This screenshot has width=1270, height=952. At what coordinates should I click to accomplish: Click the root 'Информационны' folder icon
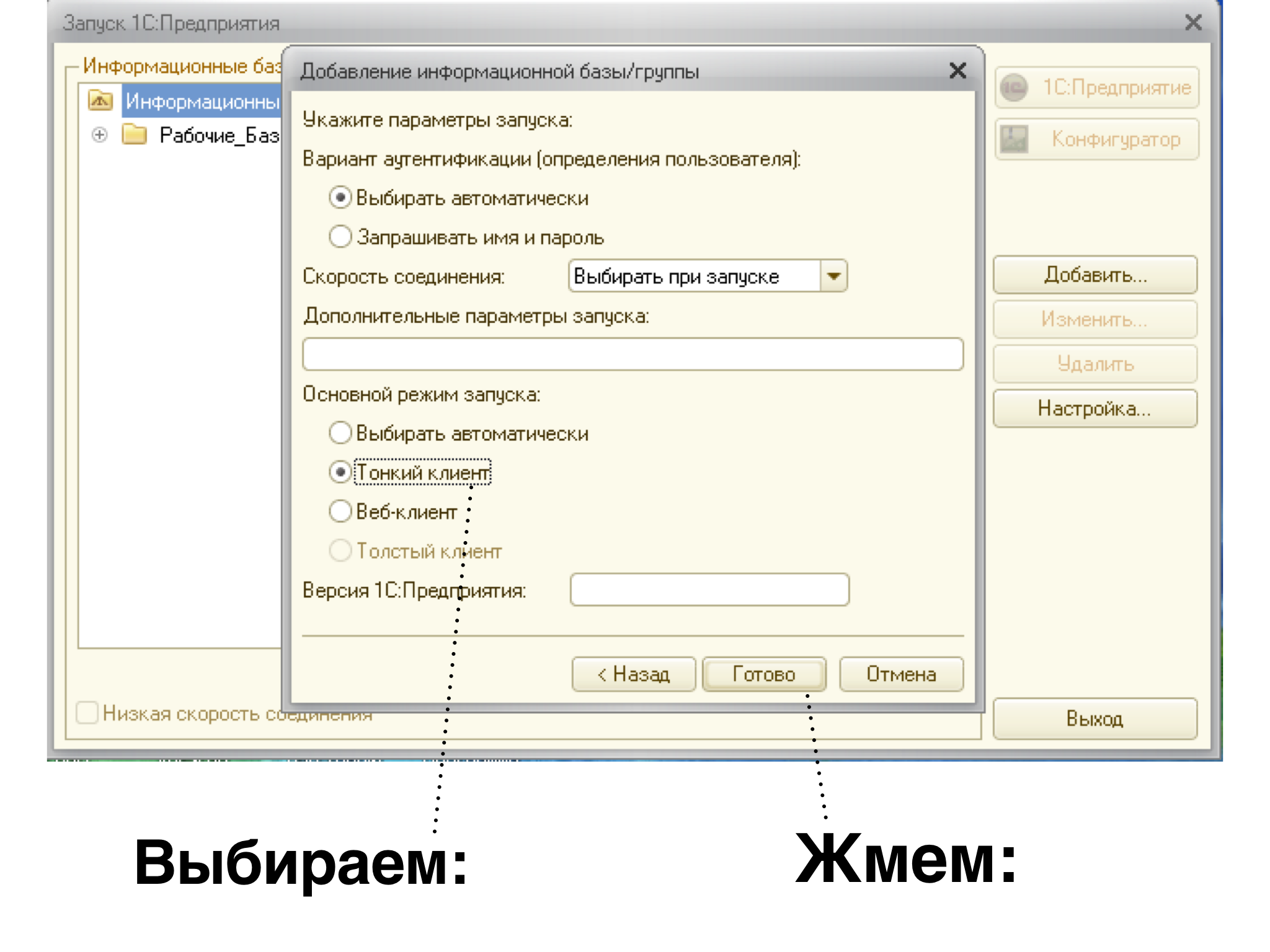100,100
